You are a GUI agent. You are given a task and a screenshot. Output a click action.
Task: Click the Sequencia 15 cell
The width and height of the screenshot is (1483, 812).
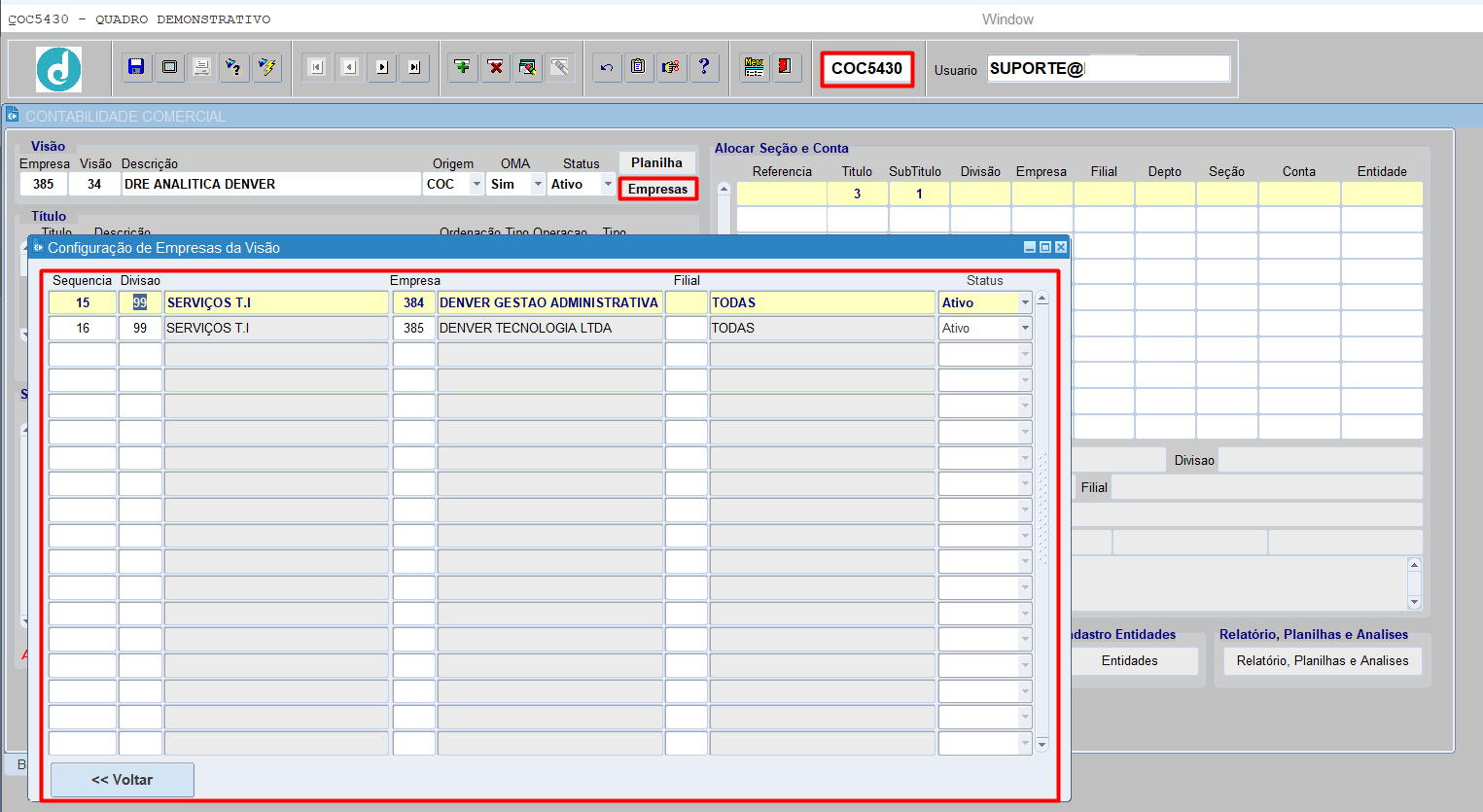click(x=83, y=302)
